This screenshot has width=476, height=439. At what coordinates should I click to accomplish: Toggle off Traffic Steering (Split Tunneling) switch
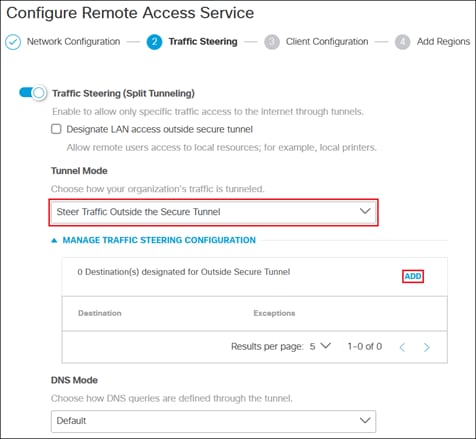[x=33, y=93]
